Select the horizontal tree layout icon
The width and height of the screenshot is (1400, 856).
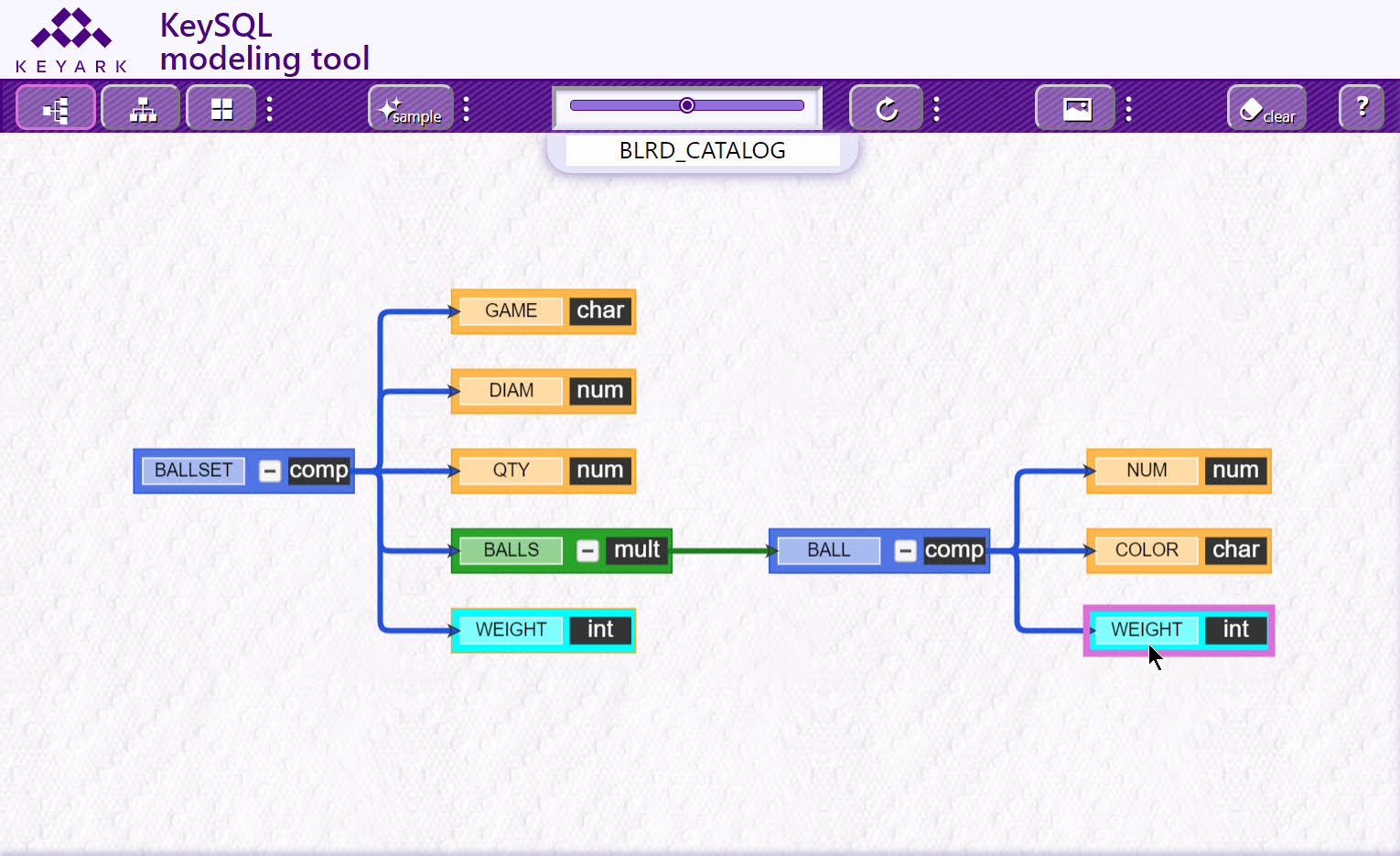56,108
